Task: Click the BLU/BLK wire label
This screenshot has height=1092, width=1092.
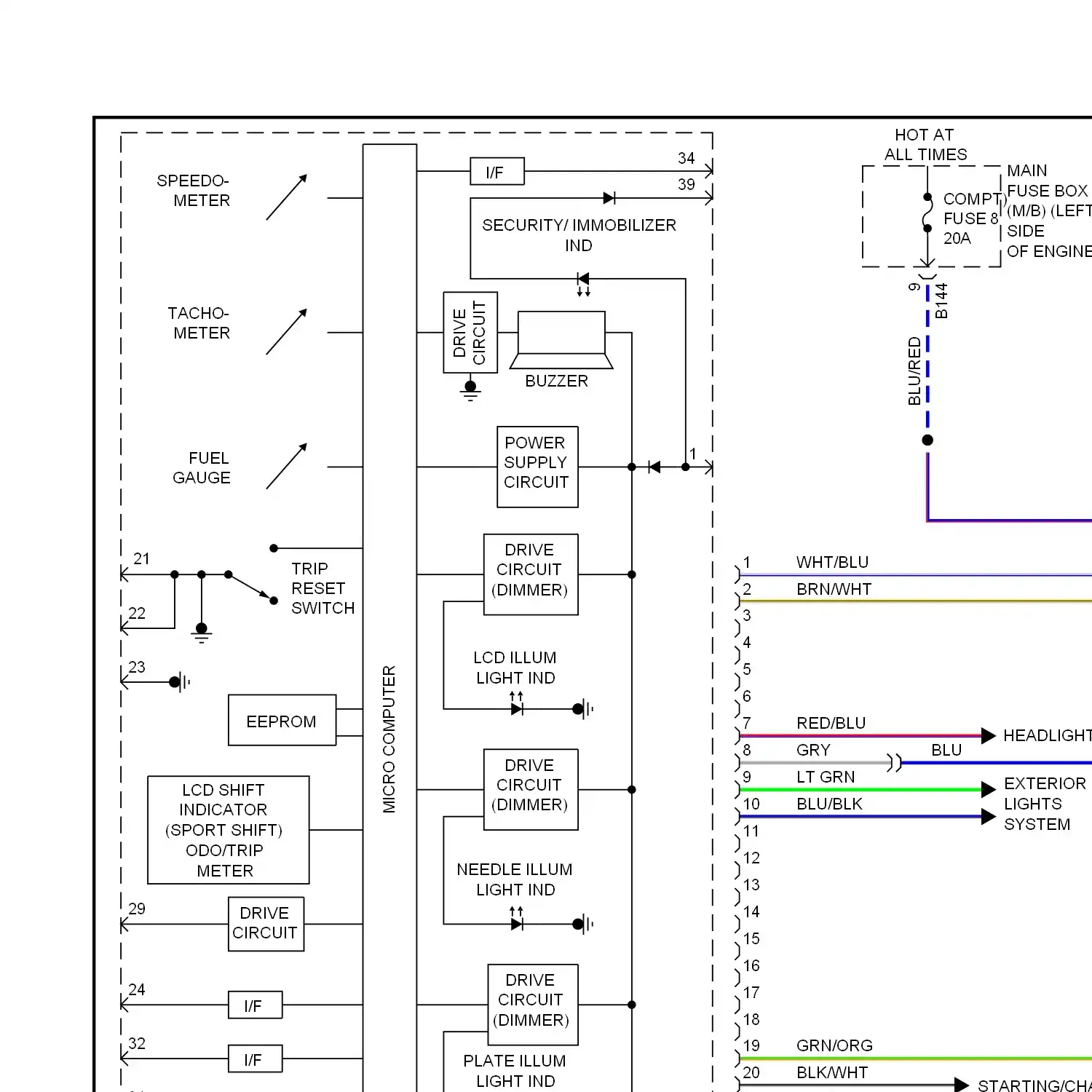Action: pos(830,804)
